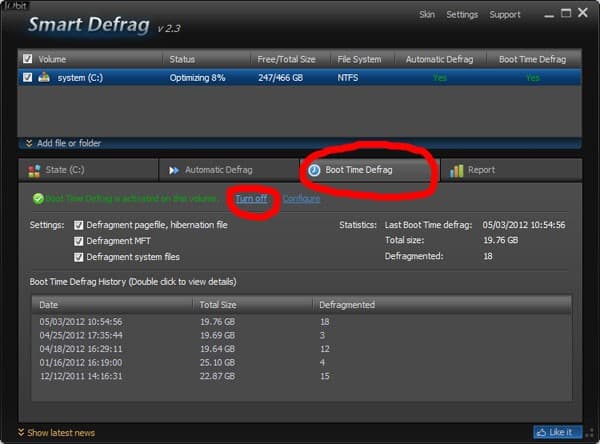
Task: Click the Turn off link
Action: click(x=251, y=199)
